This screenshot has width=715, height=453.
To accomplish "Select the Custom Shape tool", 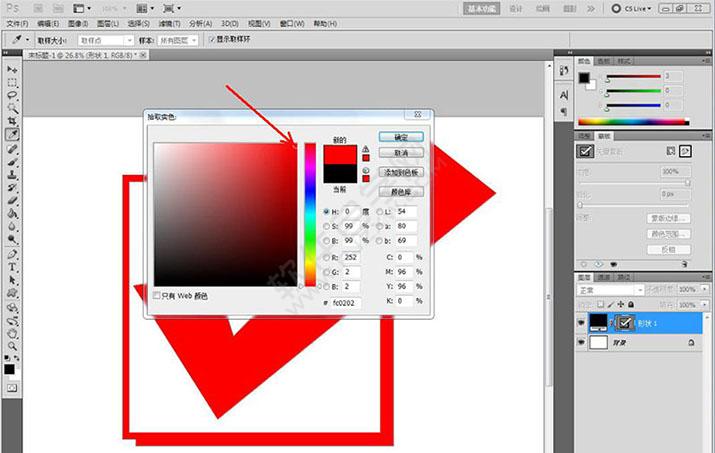I will tap(12, 293).
